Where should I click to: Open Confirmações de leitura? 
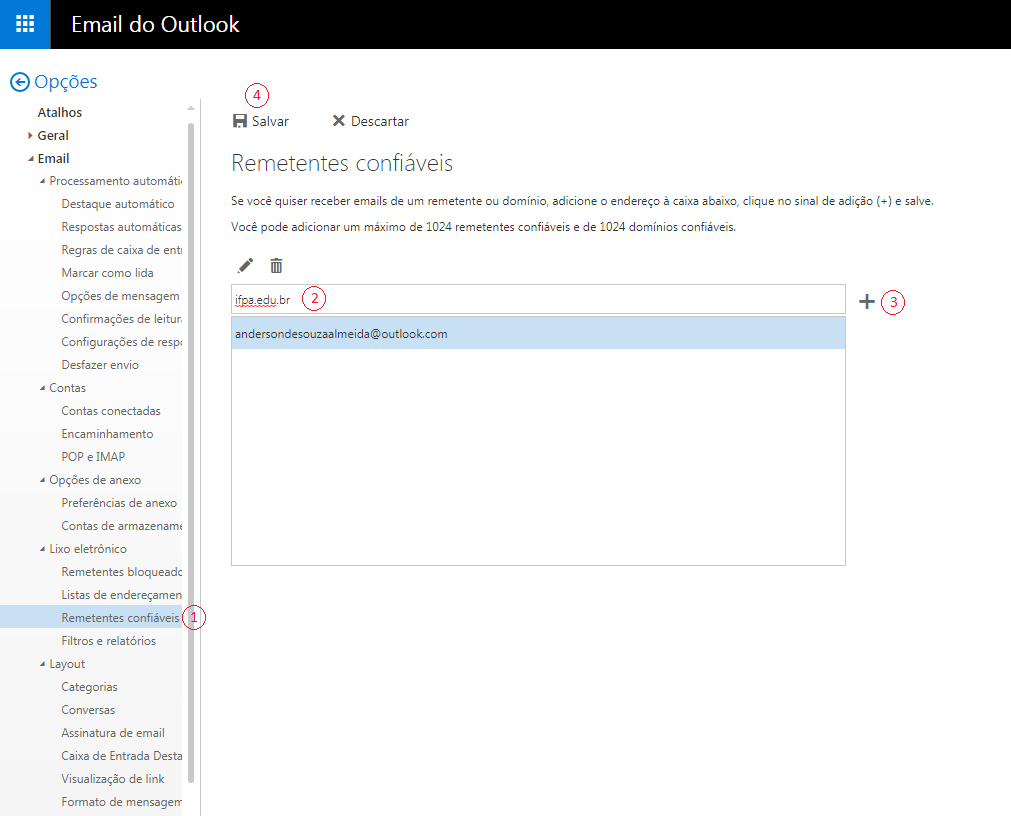(x=121, y=319)
